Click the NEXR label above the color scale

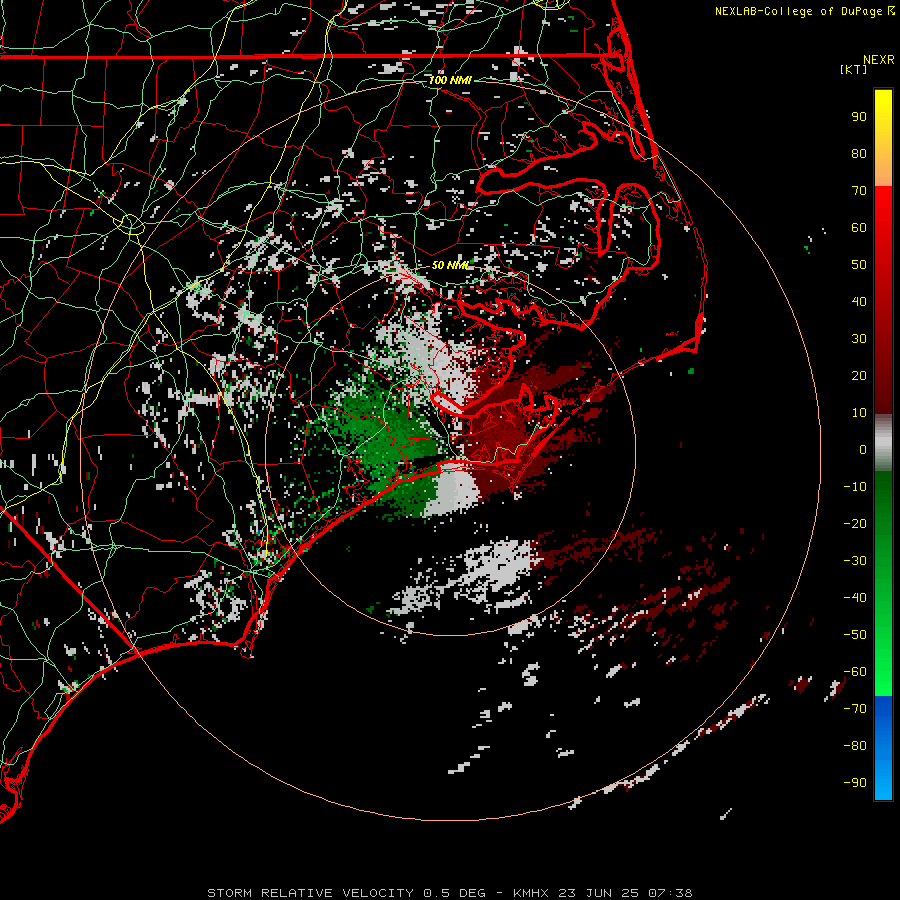click(x=879, y=60)
